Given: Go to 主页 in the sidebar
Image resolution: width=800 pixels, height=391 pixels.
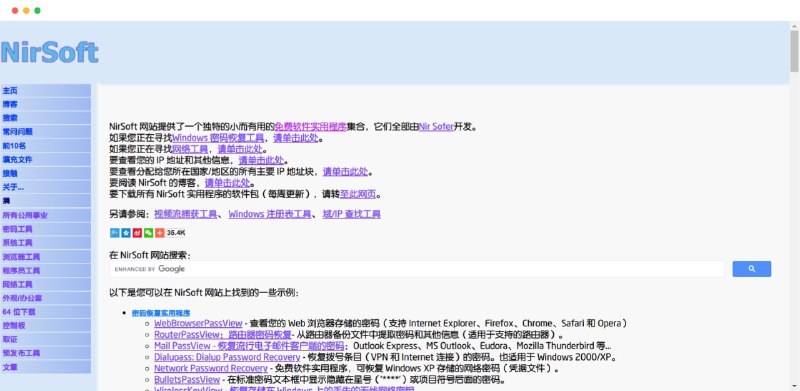Looking at the screenshot, I should (46, 91).
